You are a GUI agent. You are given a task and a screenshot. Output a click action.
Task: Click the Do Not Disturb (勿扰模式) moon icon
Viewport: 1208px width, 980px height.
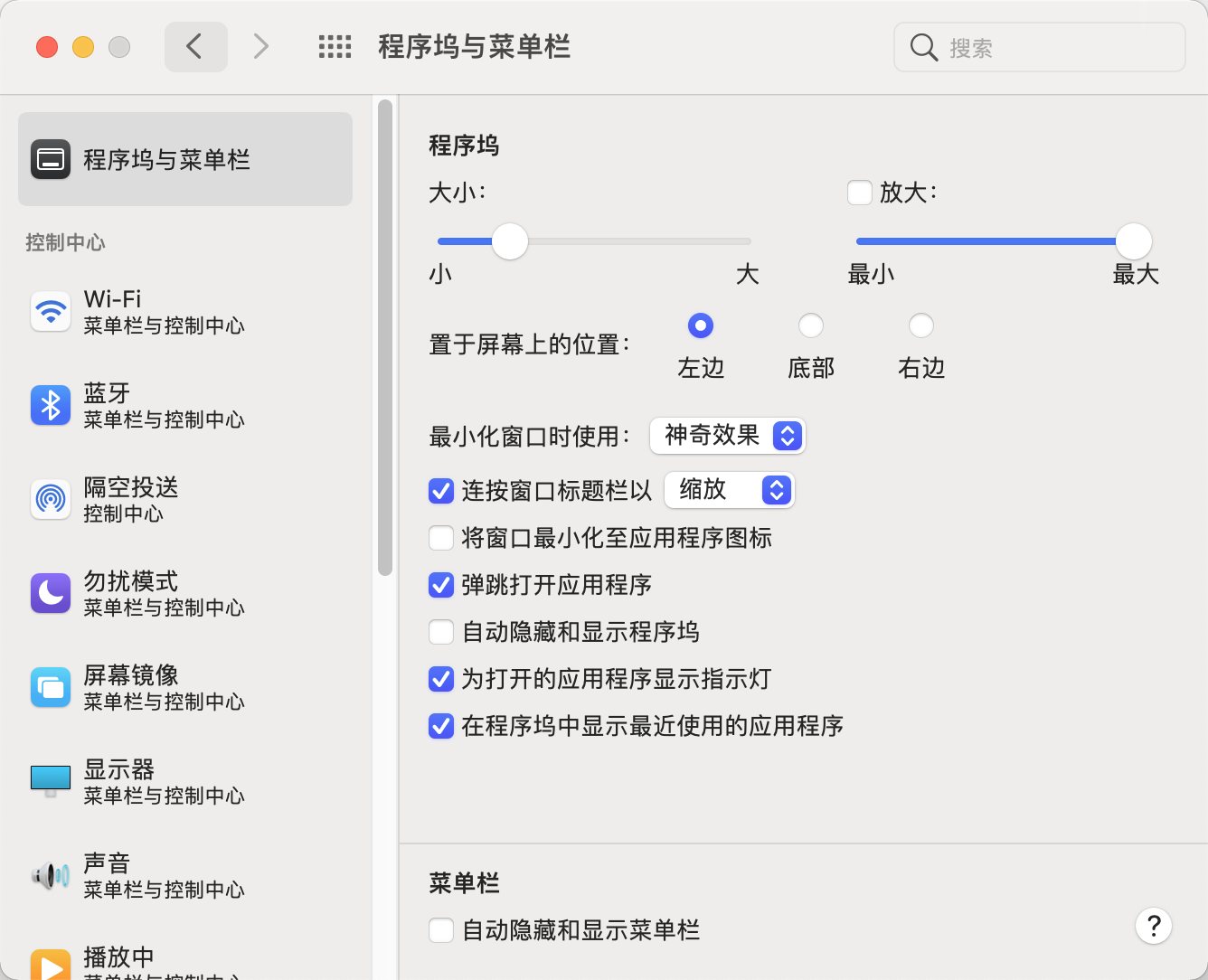[x=51, y=594]
